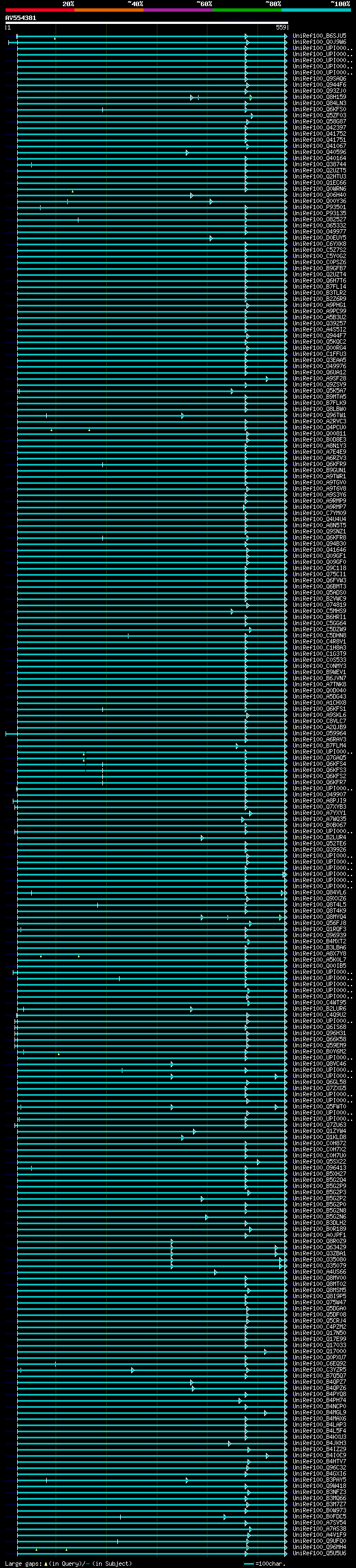The image size is (356, 1568).
Task: Select label UniRef100_B6HRI1
Action: point(319,617)
